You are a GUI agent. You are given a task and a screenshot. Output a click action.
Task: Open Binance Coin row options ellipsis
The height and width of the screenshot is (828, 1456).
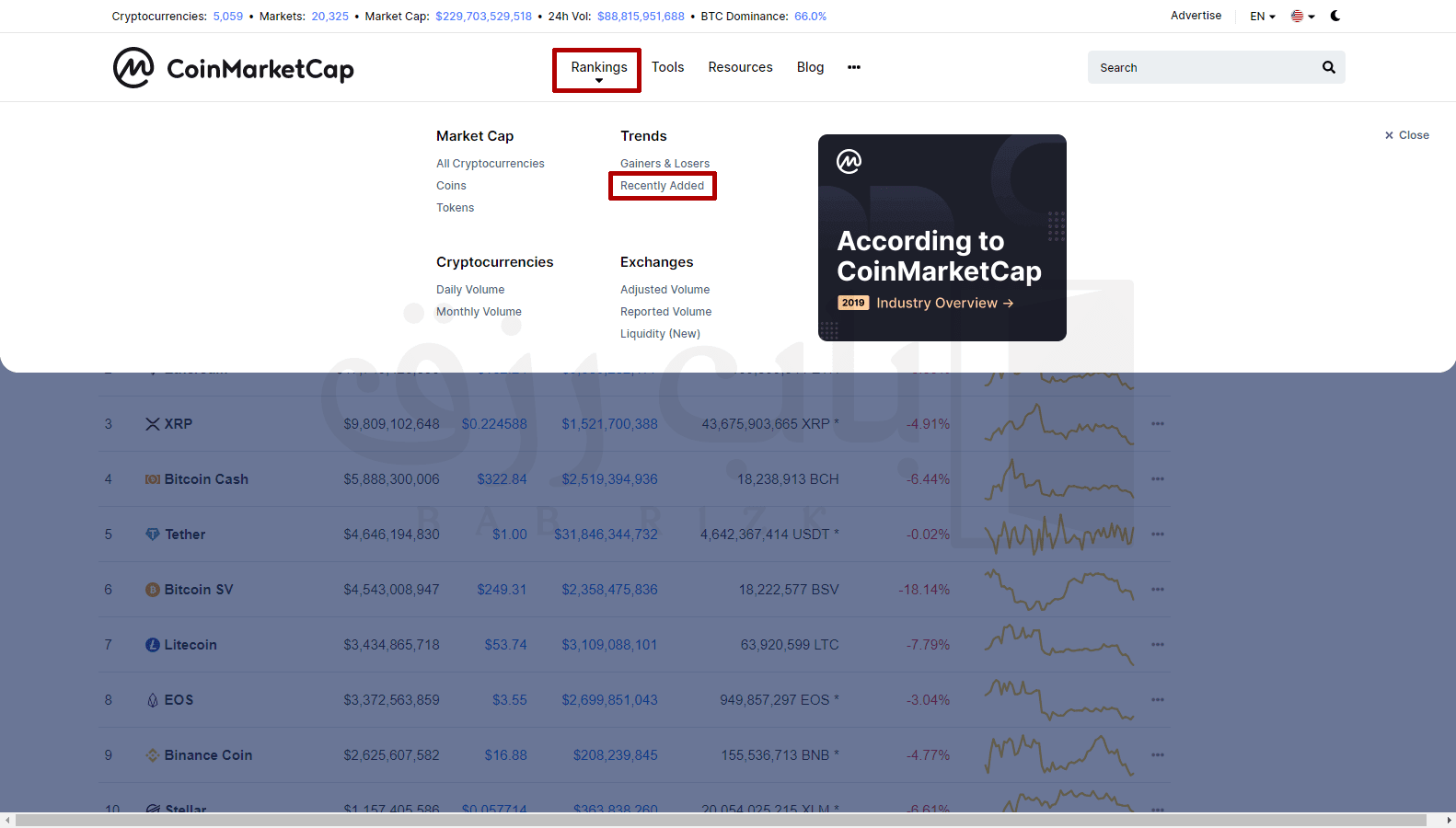click(1158, 755)
